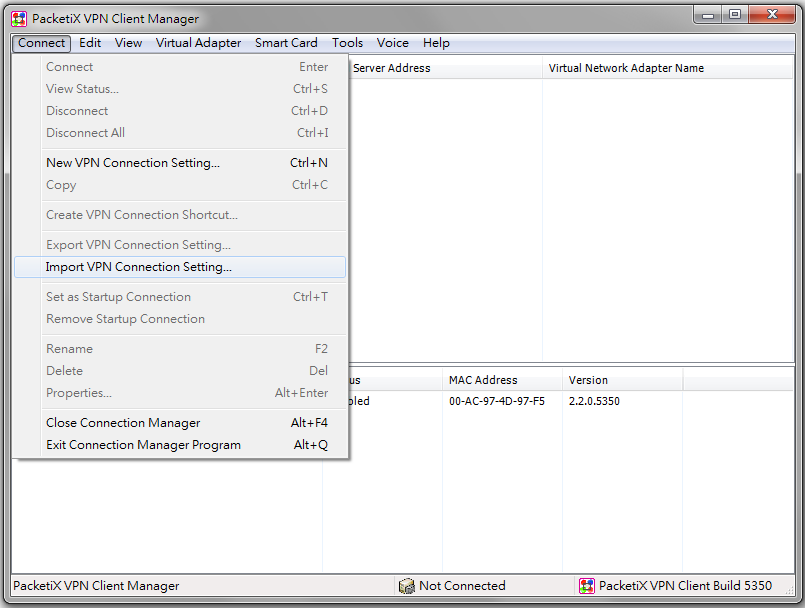Click the Not Connected status icon
This screenshot has height=608, width=805.
click(407, 585)
